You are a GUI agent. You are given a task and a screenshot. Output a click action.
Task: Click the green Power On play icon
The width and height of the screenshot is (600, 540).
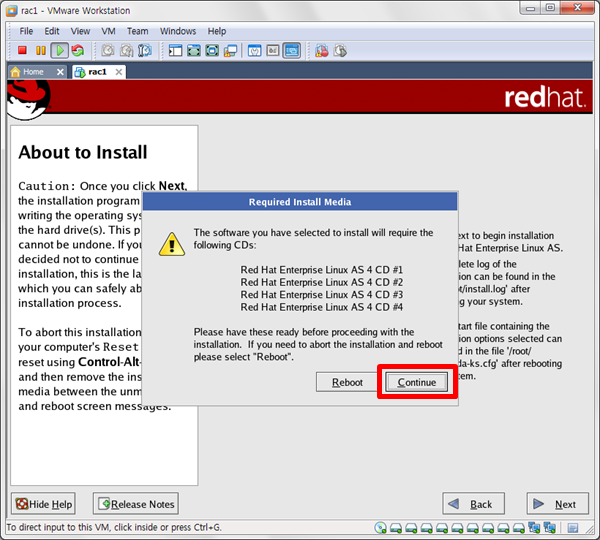coord(60,51)
